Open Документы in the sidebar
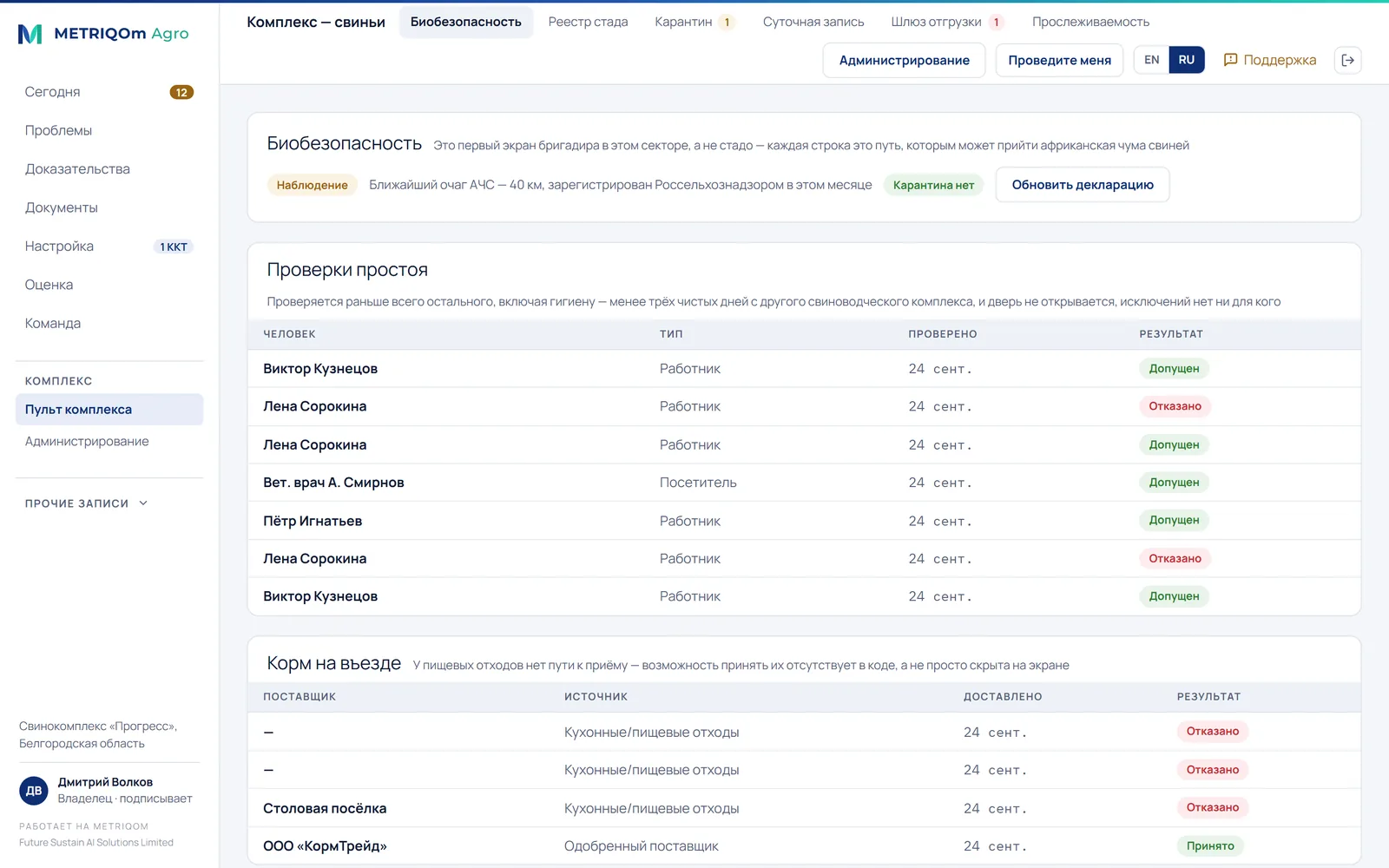1389x868 pixels. click(109, 207)
